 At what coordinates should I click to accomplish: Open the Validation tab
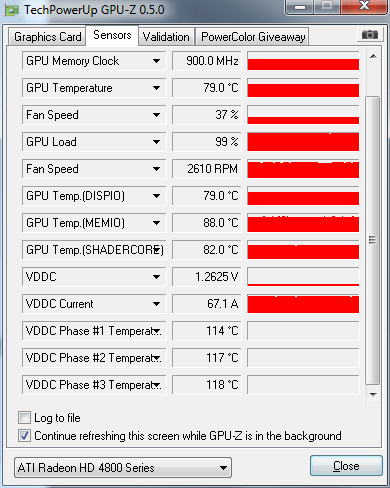166,37
